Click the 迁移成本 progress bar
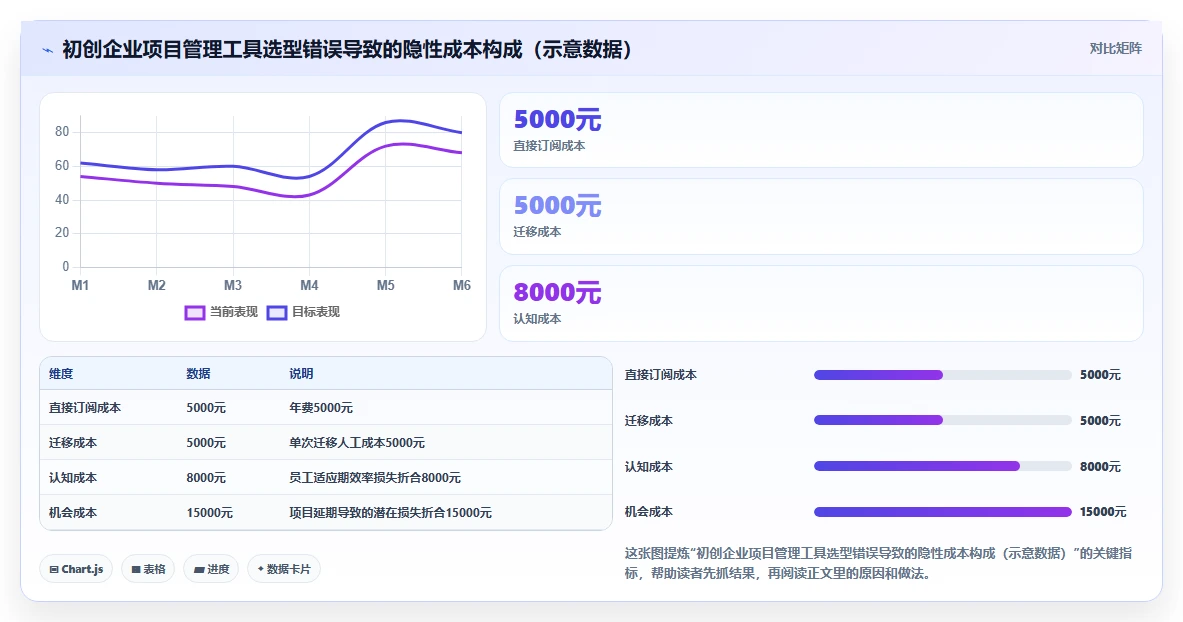This screenshot has width=1183, height=622. point(942,420)
